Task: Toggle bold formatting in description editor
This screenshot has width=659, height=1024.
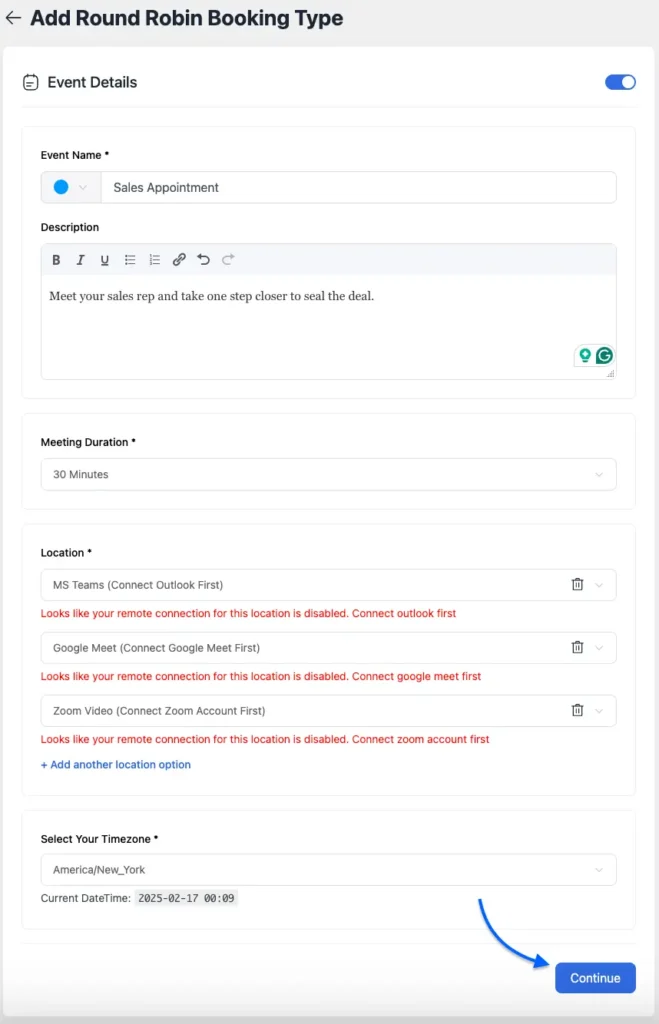Action: 56,260
